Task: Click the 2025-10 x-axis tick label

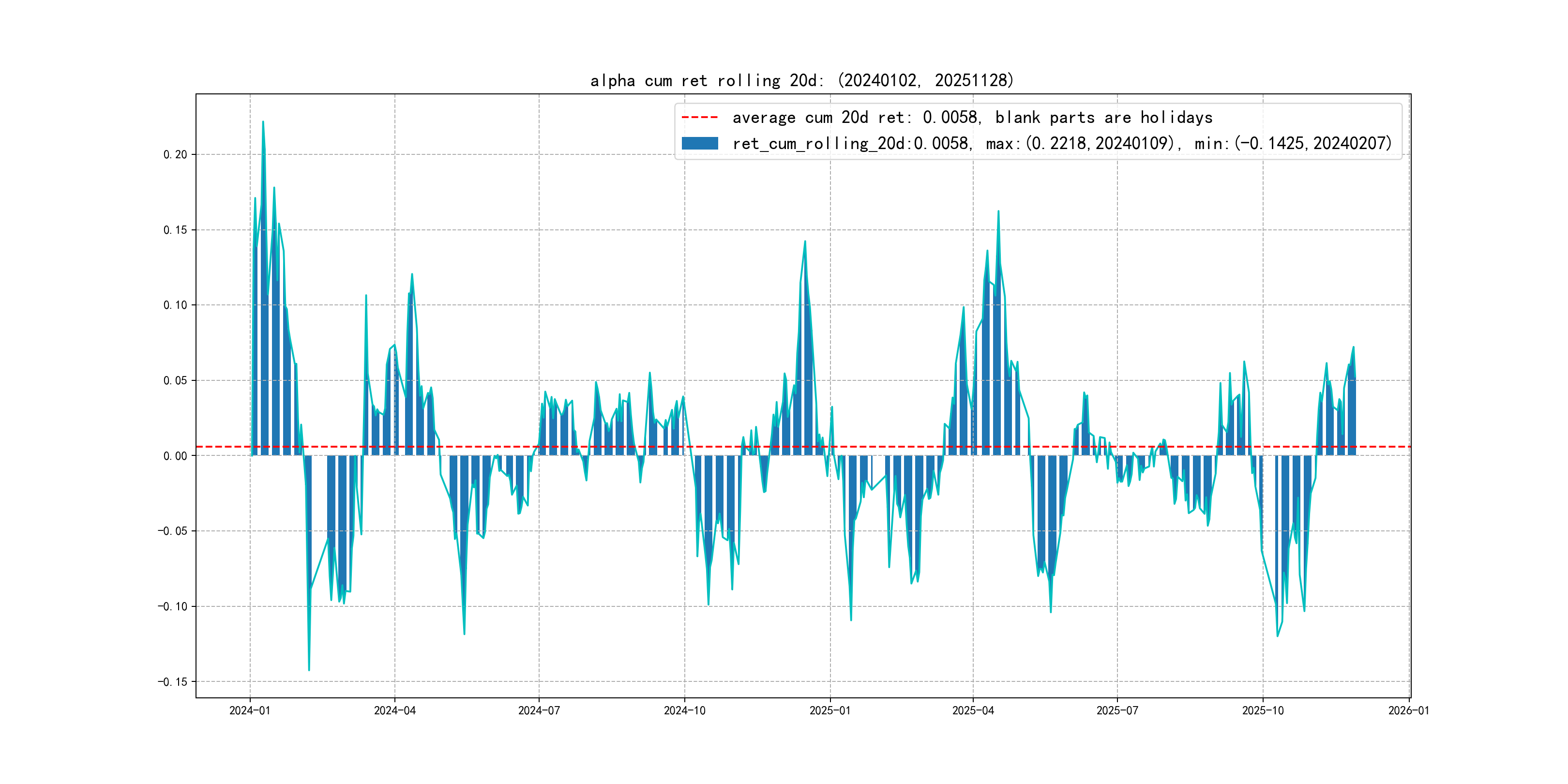Action: click(x=1263, y=710)
